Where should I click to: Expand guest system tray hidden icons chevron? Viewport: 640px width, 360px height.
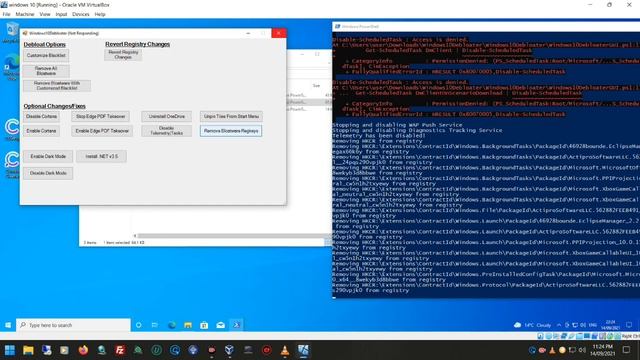point(559,325)
